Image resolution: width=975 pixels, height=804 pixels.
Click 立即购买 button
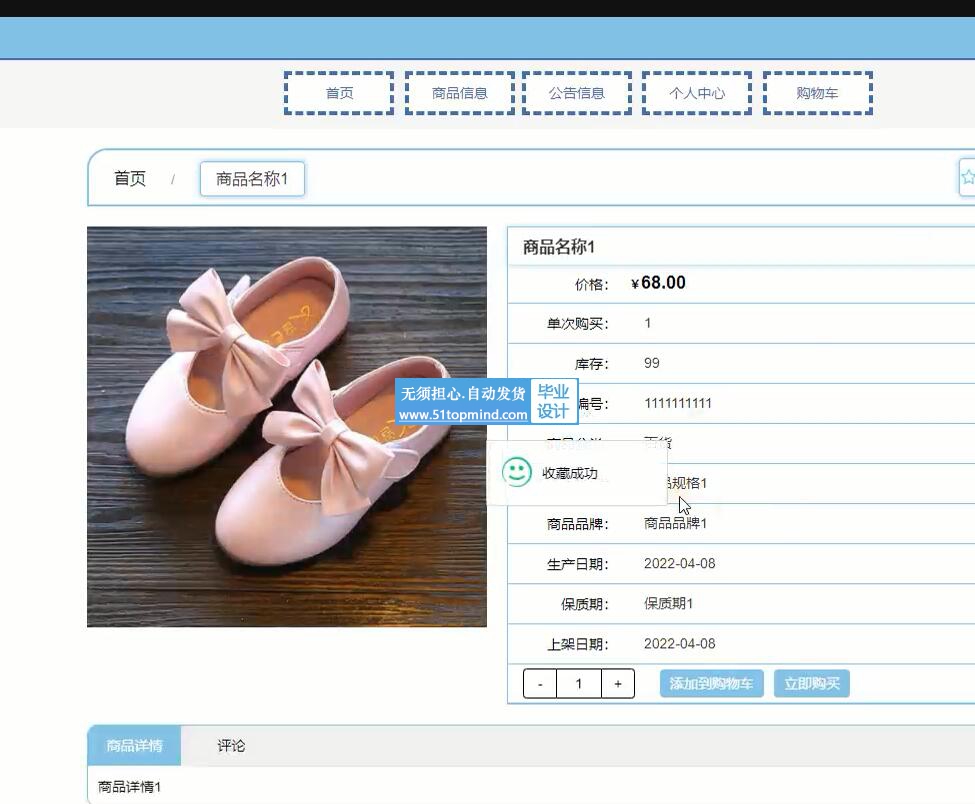pyautogui.click(x=811, y=684)
